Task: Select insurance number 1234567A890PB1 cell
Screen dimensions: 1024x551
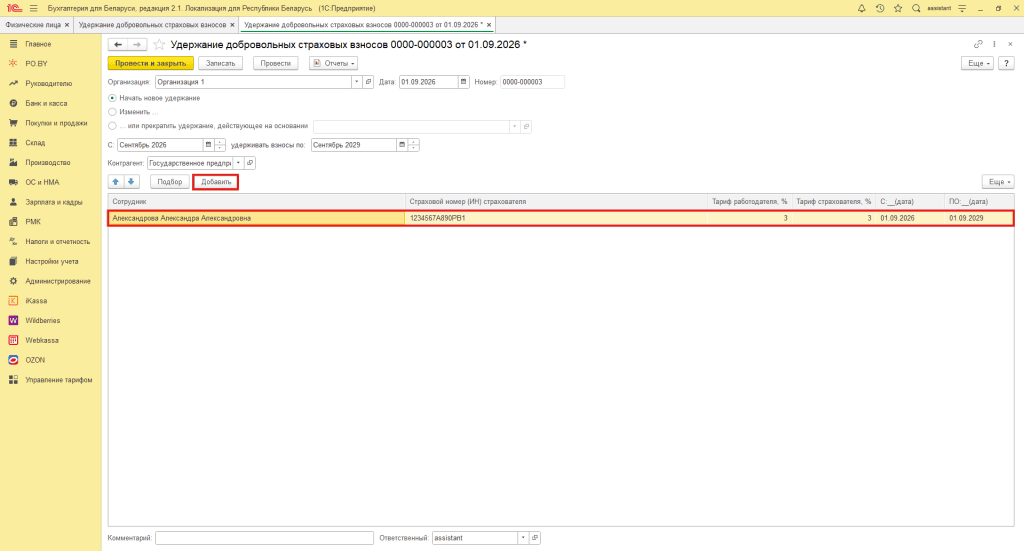Action: point(556,219)
